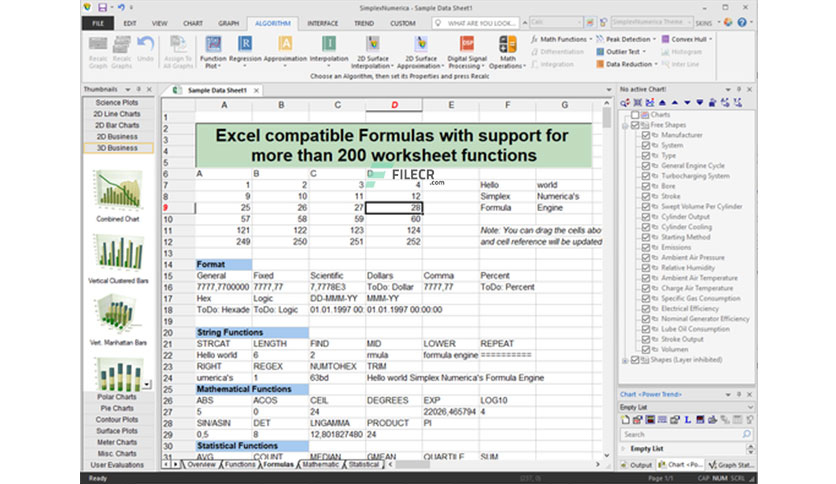Viewport: 836px width, 484px height.
Task: Switch to the TREND ribbon tab
Action: pyautogui.click(x=364, y=23)
